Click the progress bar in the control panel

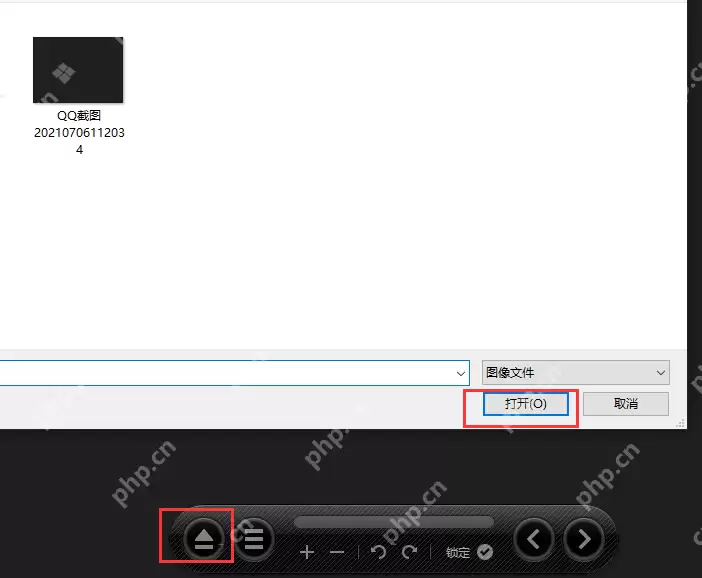point(393,522)
